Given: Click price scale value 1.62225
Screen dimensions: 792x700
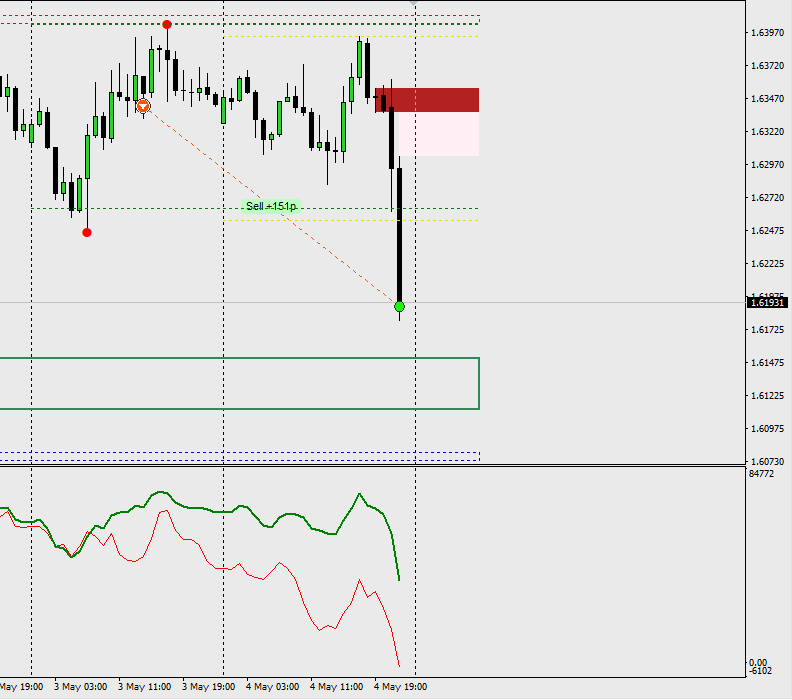Looking at the screenshot, I should [x=768, y=264].
